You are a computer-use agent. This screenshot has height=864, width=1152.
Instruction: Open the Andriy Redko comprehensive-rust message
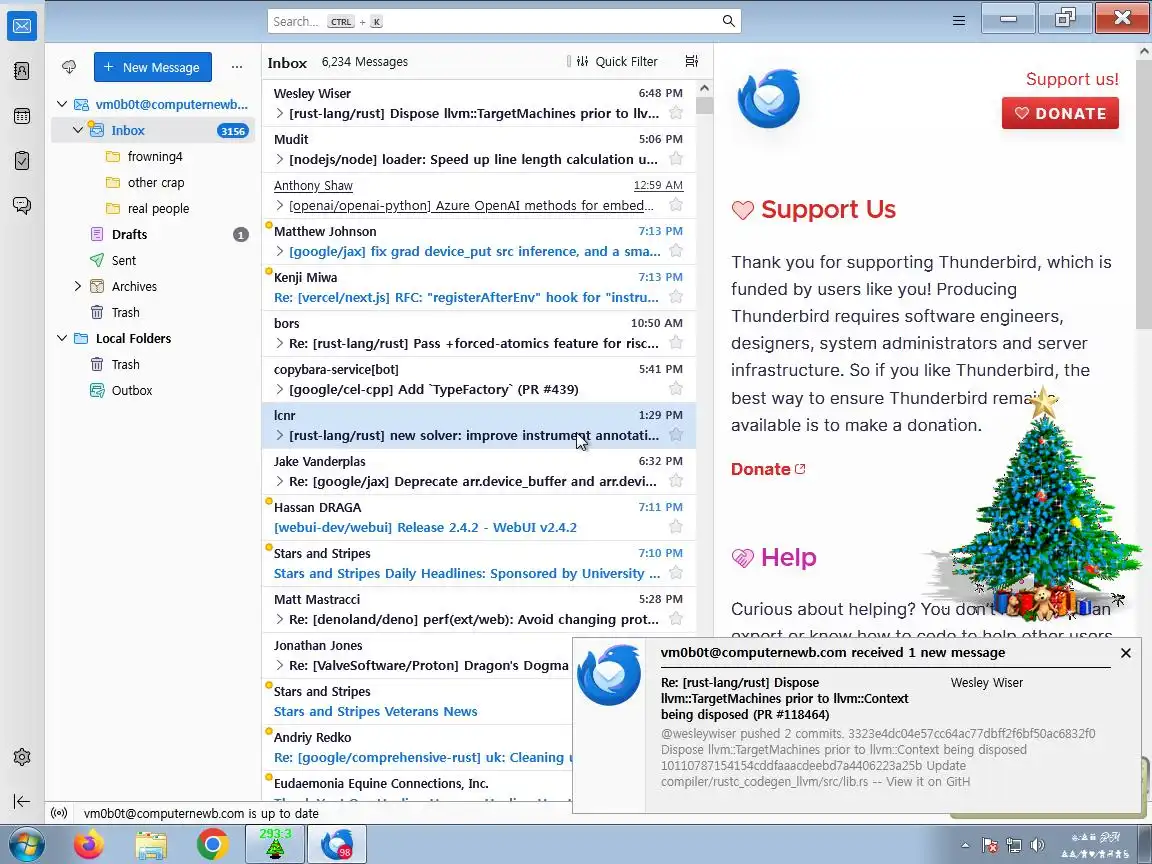click(x=417, y=748)
